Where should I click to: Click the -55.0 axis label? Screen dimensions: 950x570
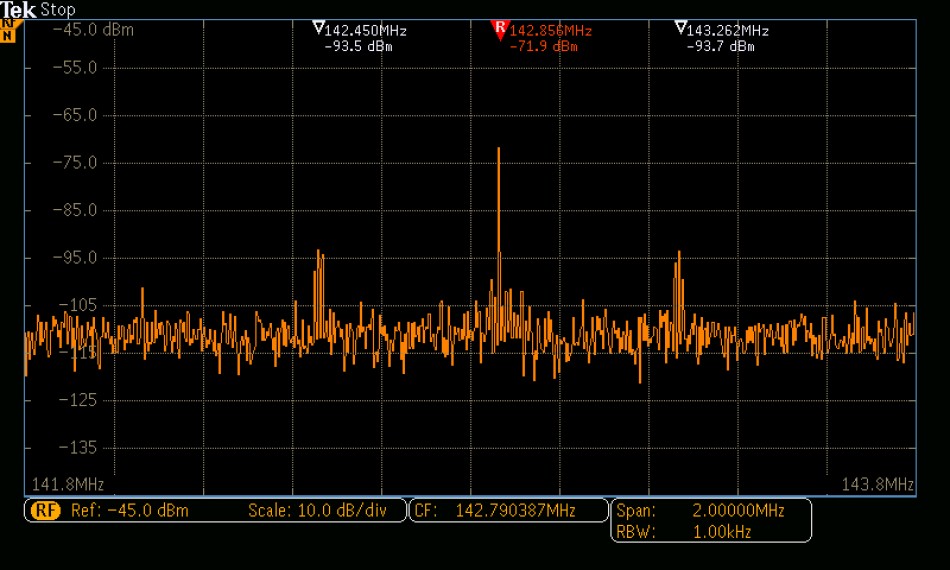75,68
